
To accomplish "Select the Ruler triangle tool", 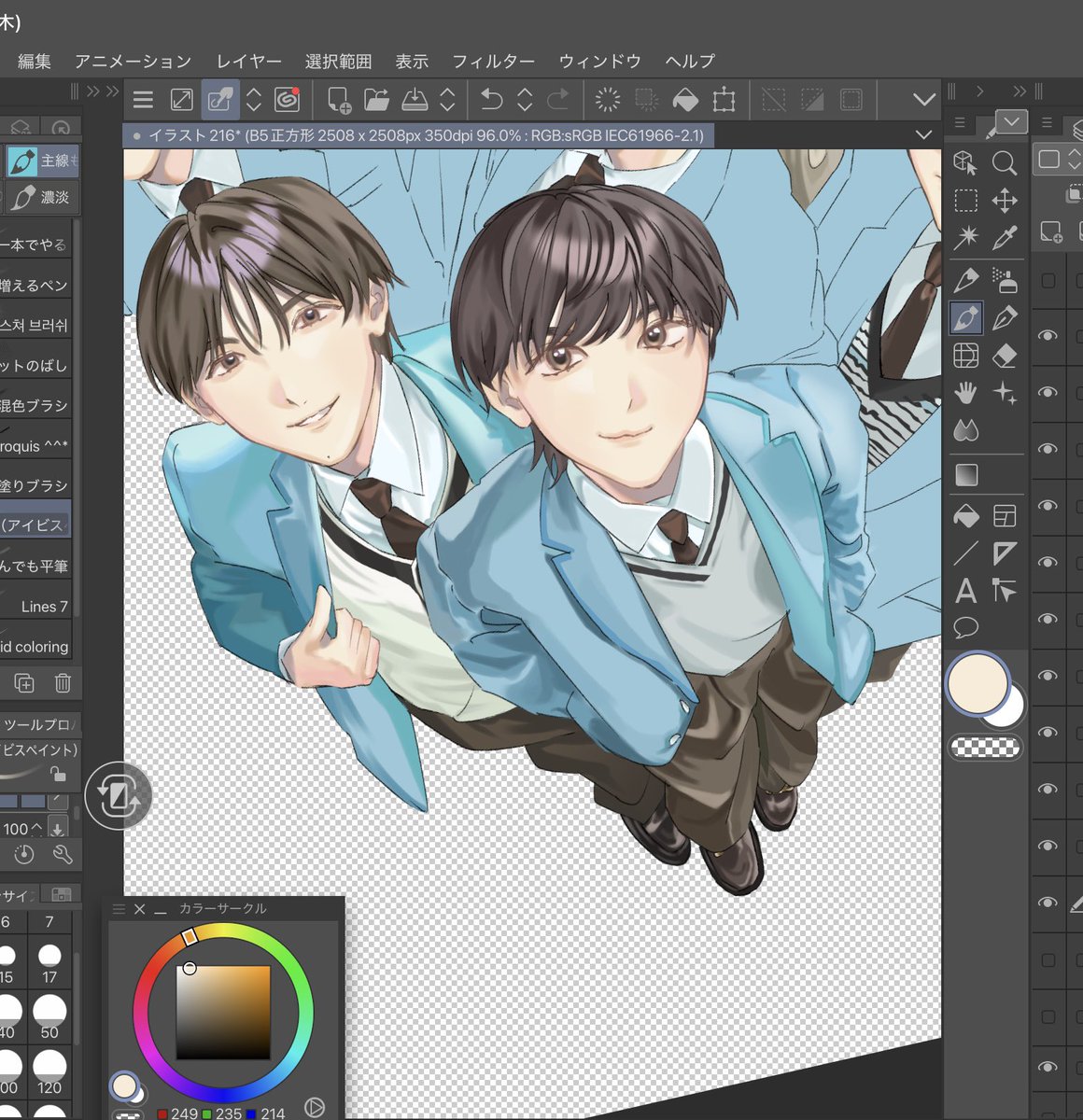I will click(x=1005, y=553).
